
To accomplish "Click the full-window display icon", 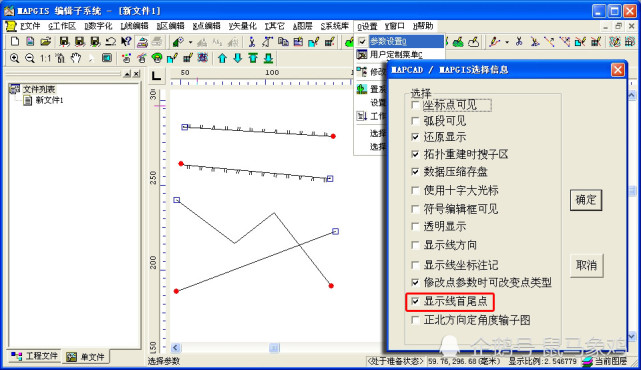I will click(107, 58).
